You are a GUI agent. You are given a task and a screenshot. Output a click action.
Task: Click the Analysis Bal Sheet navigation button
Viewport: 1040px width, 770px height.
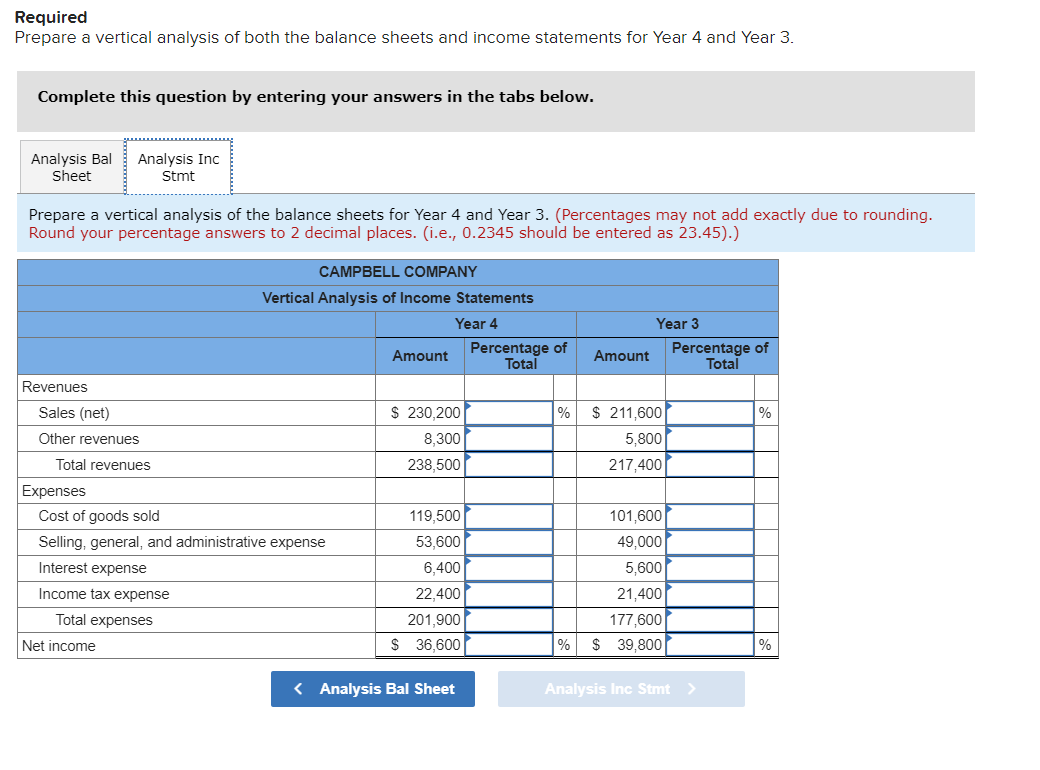[372, 689]
